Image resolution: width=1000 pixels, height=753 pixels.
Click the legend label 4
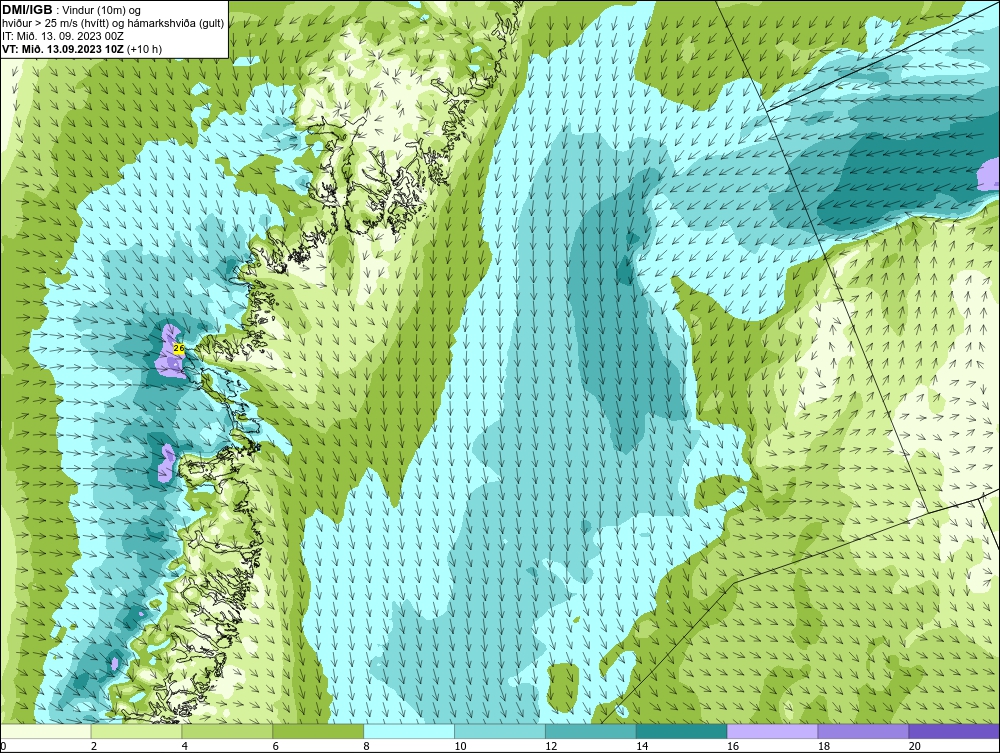(184, 746)
